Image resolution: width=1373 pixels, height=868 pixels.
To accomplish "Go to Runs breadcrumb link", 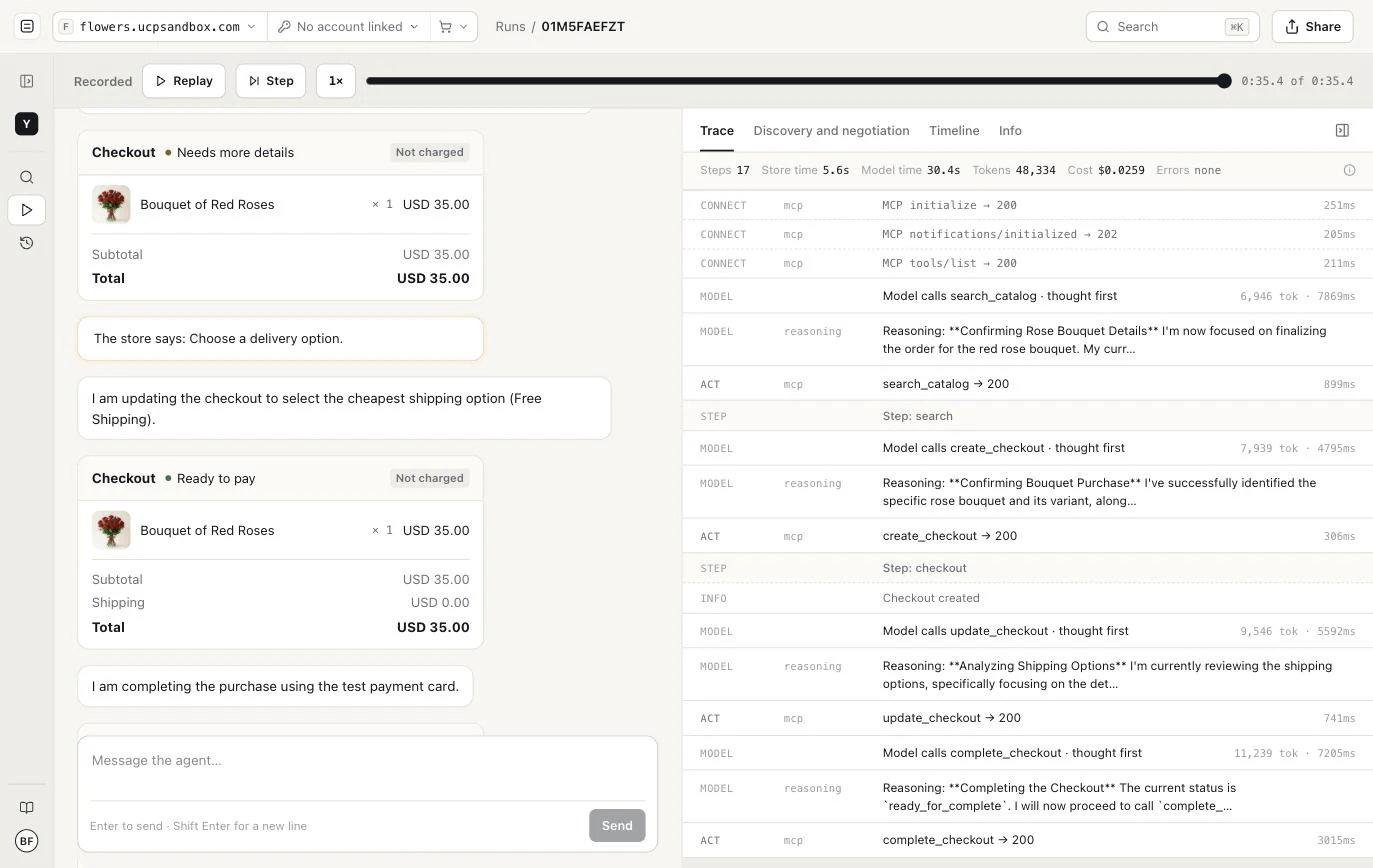I will point(510,27).
